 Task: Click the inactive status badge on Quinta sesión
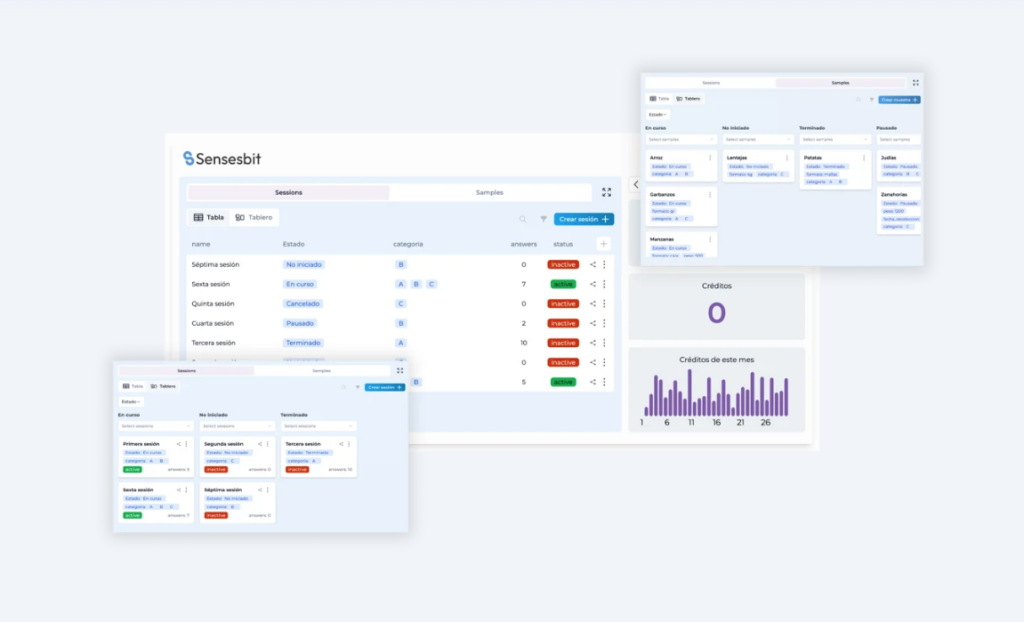563,304
